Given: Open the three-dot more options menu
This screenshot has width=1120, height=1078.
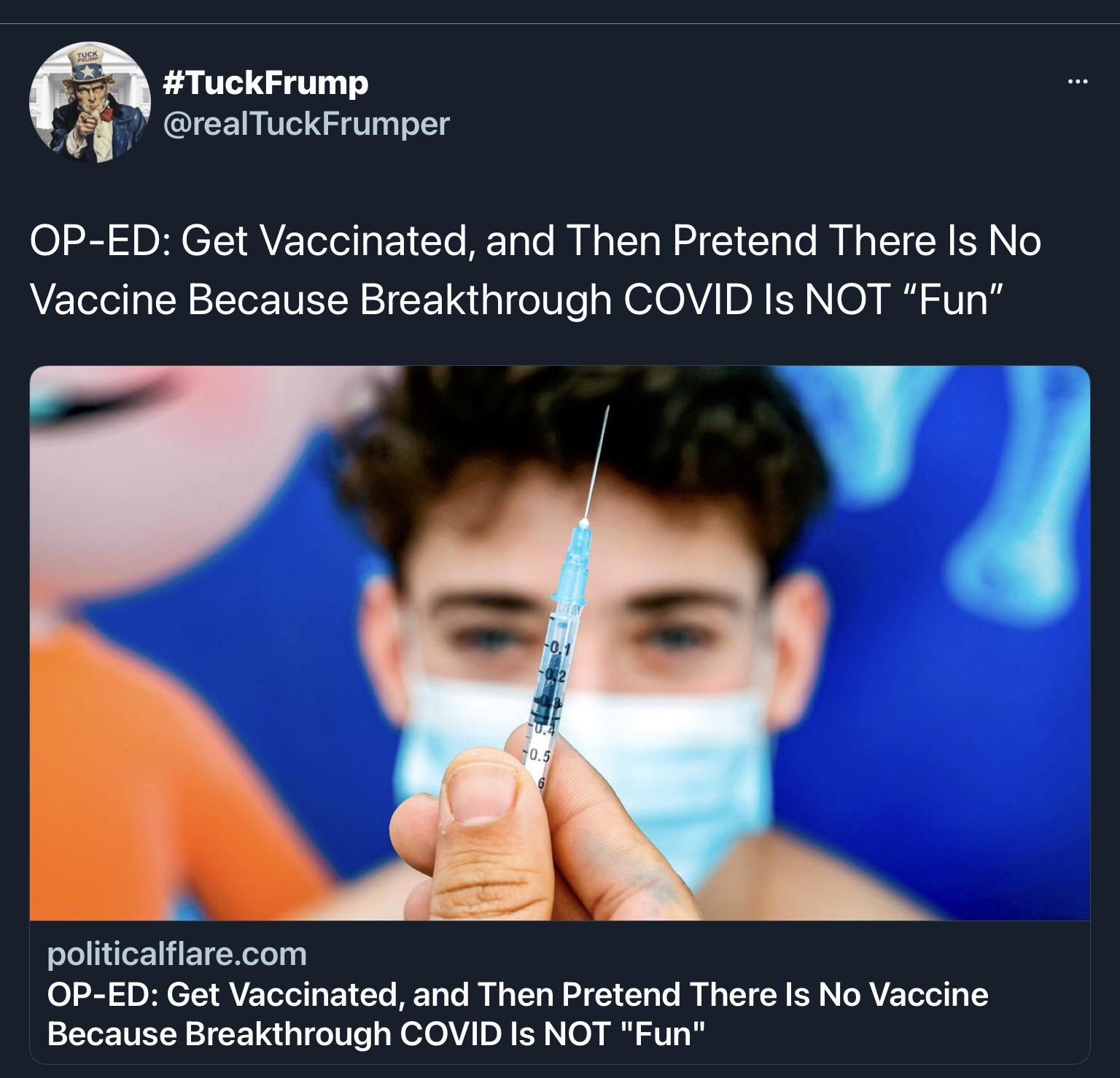Looking at the screenshot, I should pyautogui.click(x=1077, y=82).
